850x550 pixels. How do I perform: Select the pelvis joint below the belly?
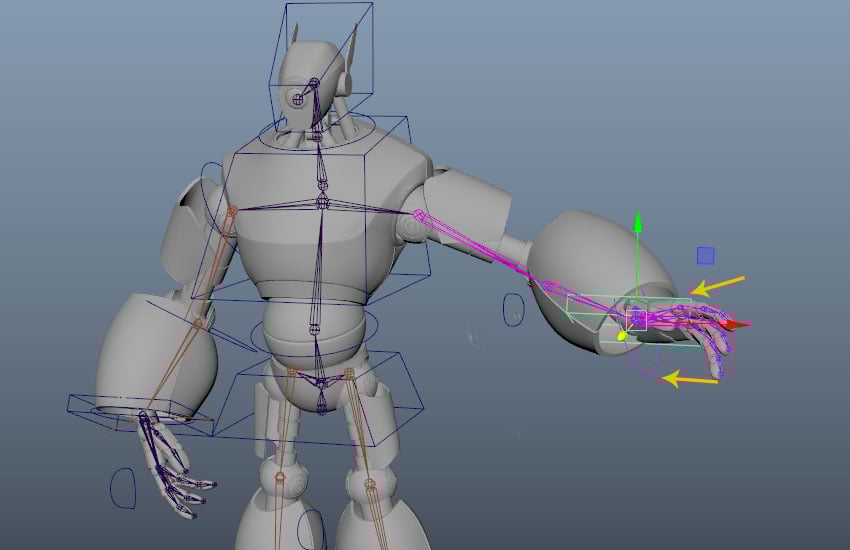(322, 383)
